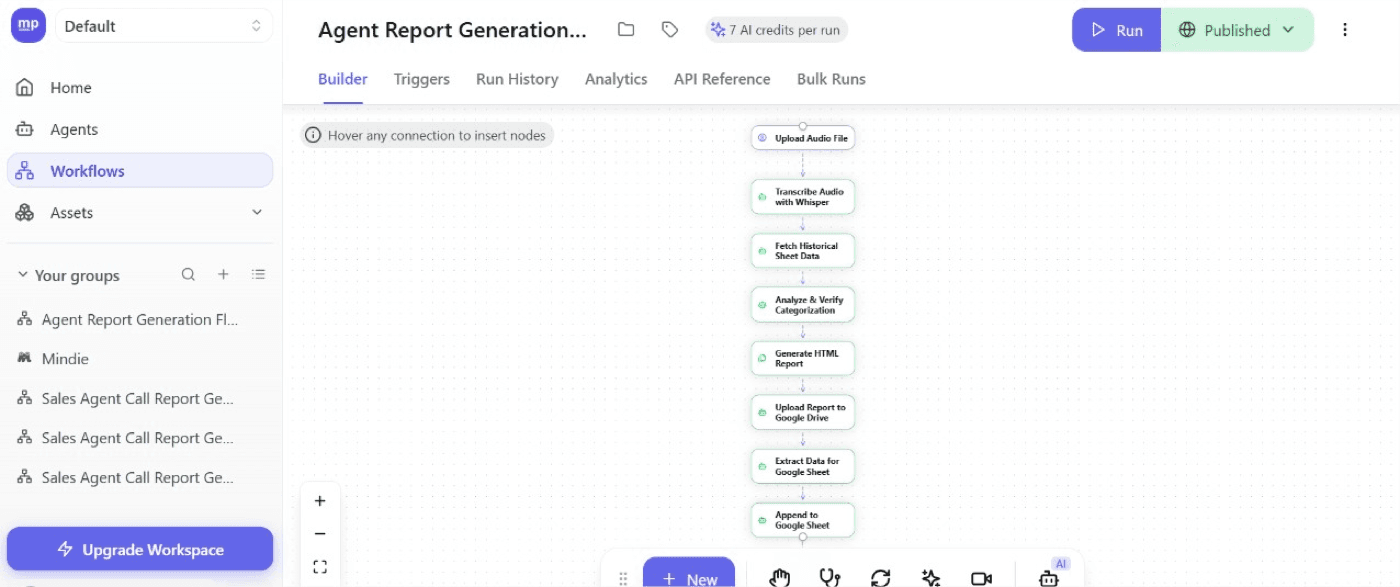
Task: Click the stethoscope diagnose icon
Action: point(830,578)
